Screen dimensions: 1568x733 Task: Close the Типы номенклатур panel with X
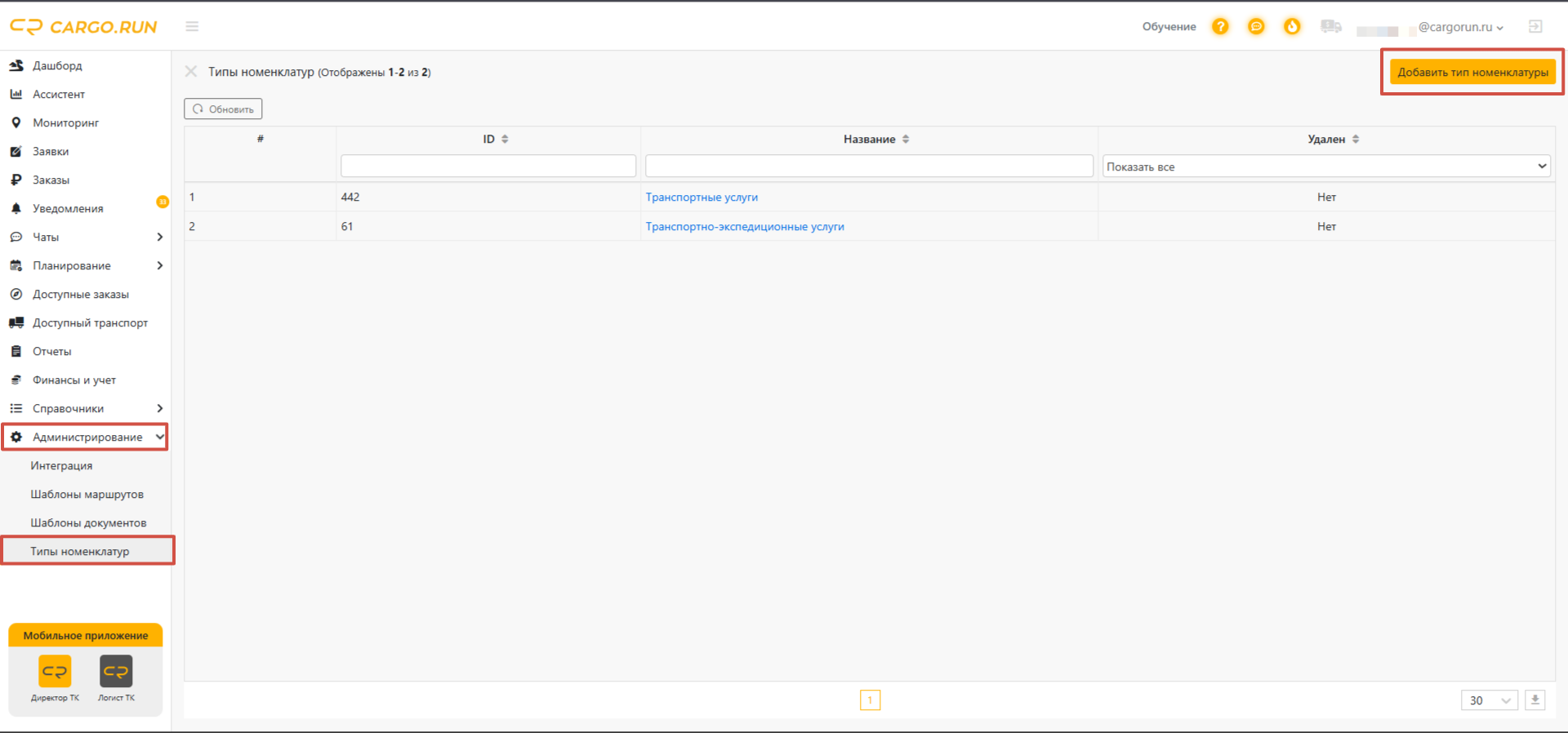pyautogui.click(x=191, y=72)
